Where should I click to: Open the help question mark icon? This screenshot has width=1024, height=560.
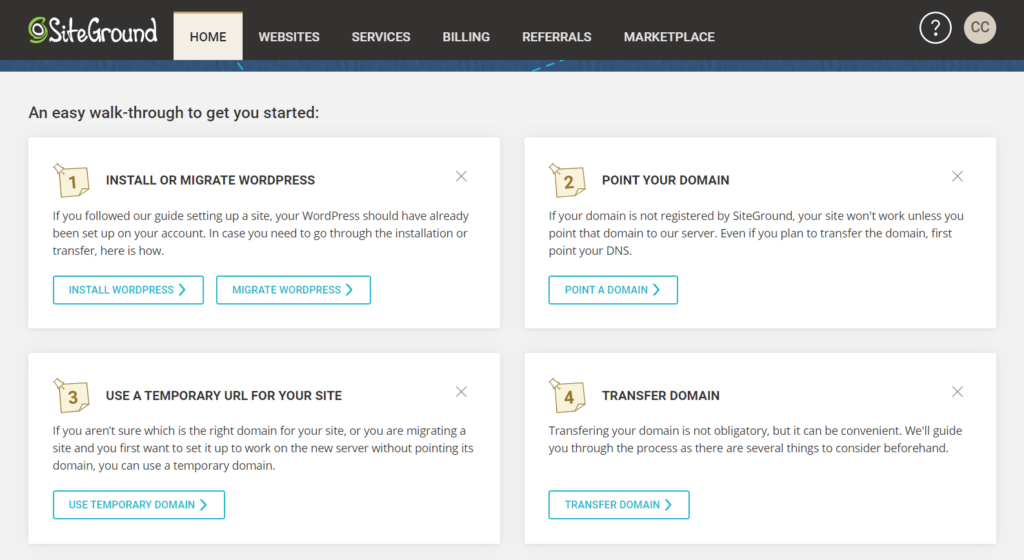[935, 28]
